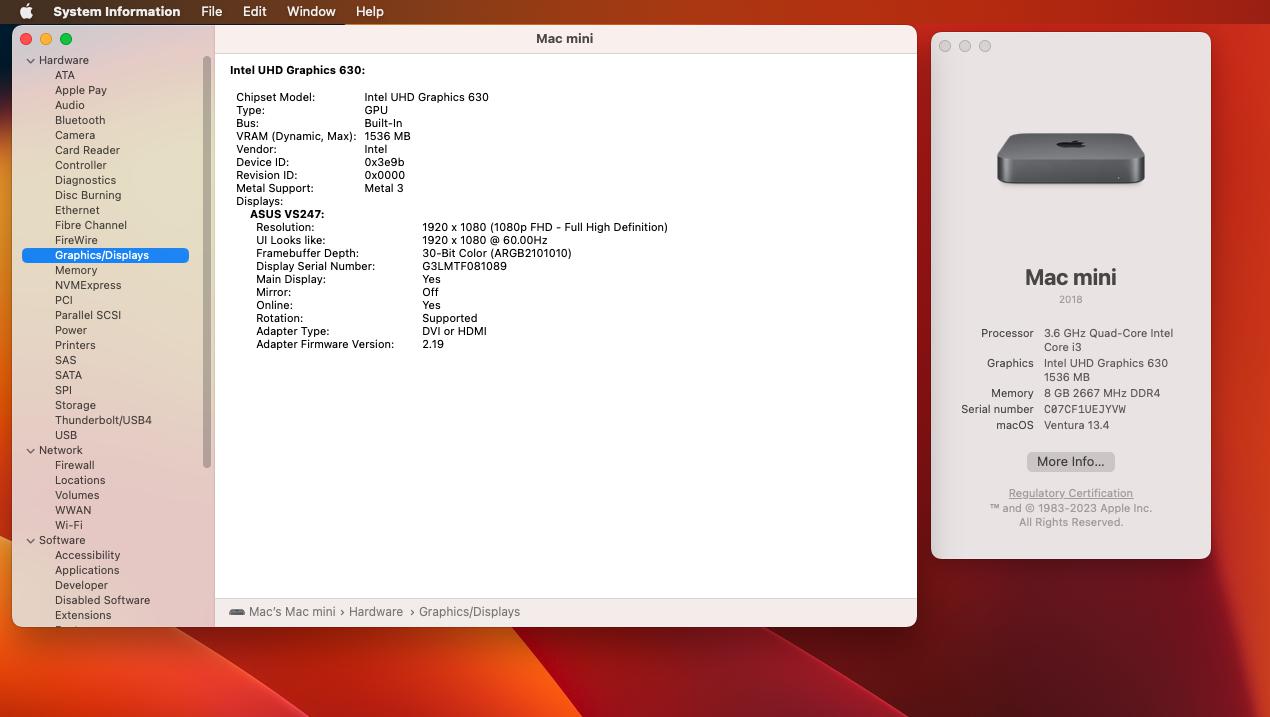The width and height of the screenshot is (1270, 717).
Task: Select SATA in the sidebar
Action: (69, 375)
